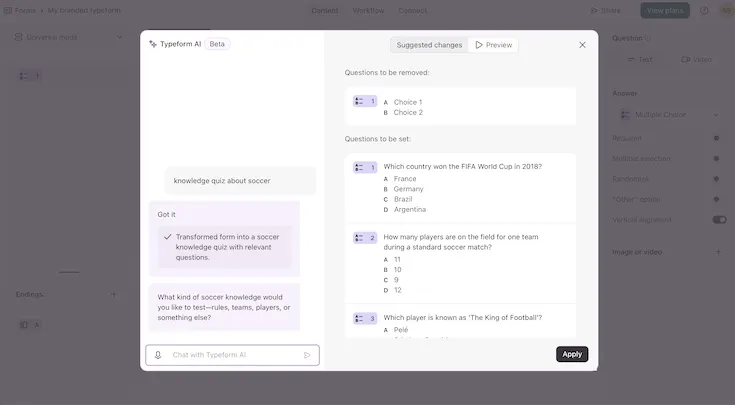Click the View plans button
This screenshot has height=405, width=735.
(x=665, y=10)
